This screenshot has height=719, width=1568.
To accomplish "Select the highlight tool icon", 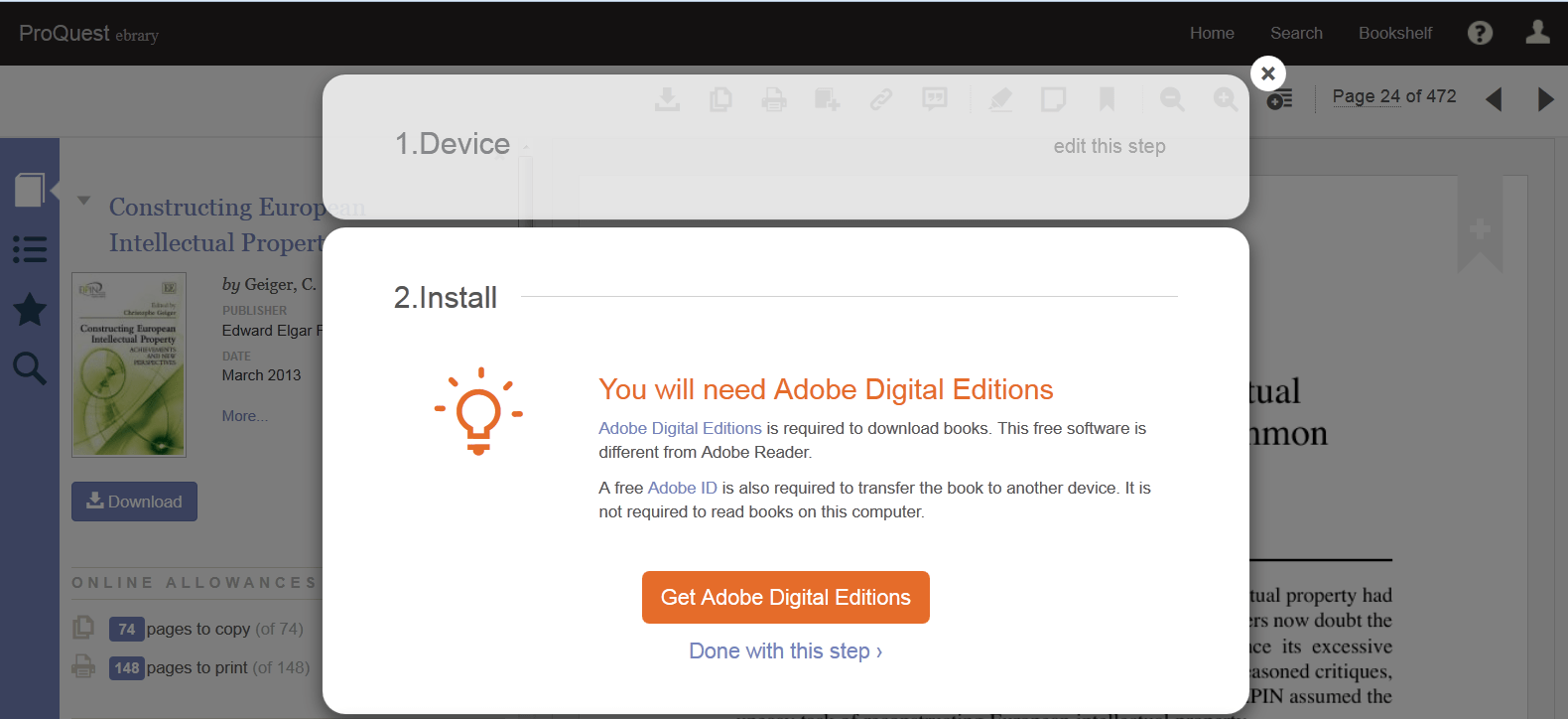I will point(1000,98).
